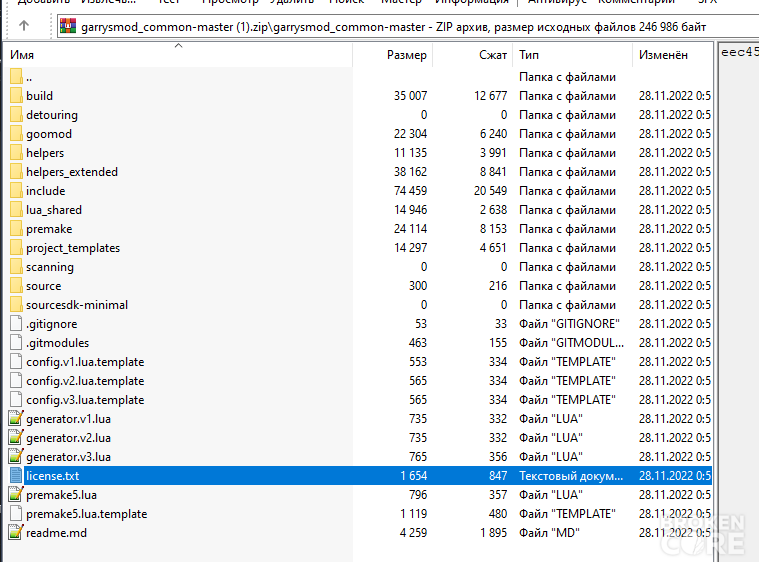This screenshot has width=759, height=562.
Task: Select the premake5.lua.template file name
Action: coord(87,514)
